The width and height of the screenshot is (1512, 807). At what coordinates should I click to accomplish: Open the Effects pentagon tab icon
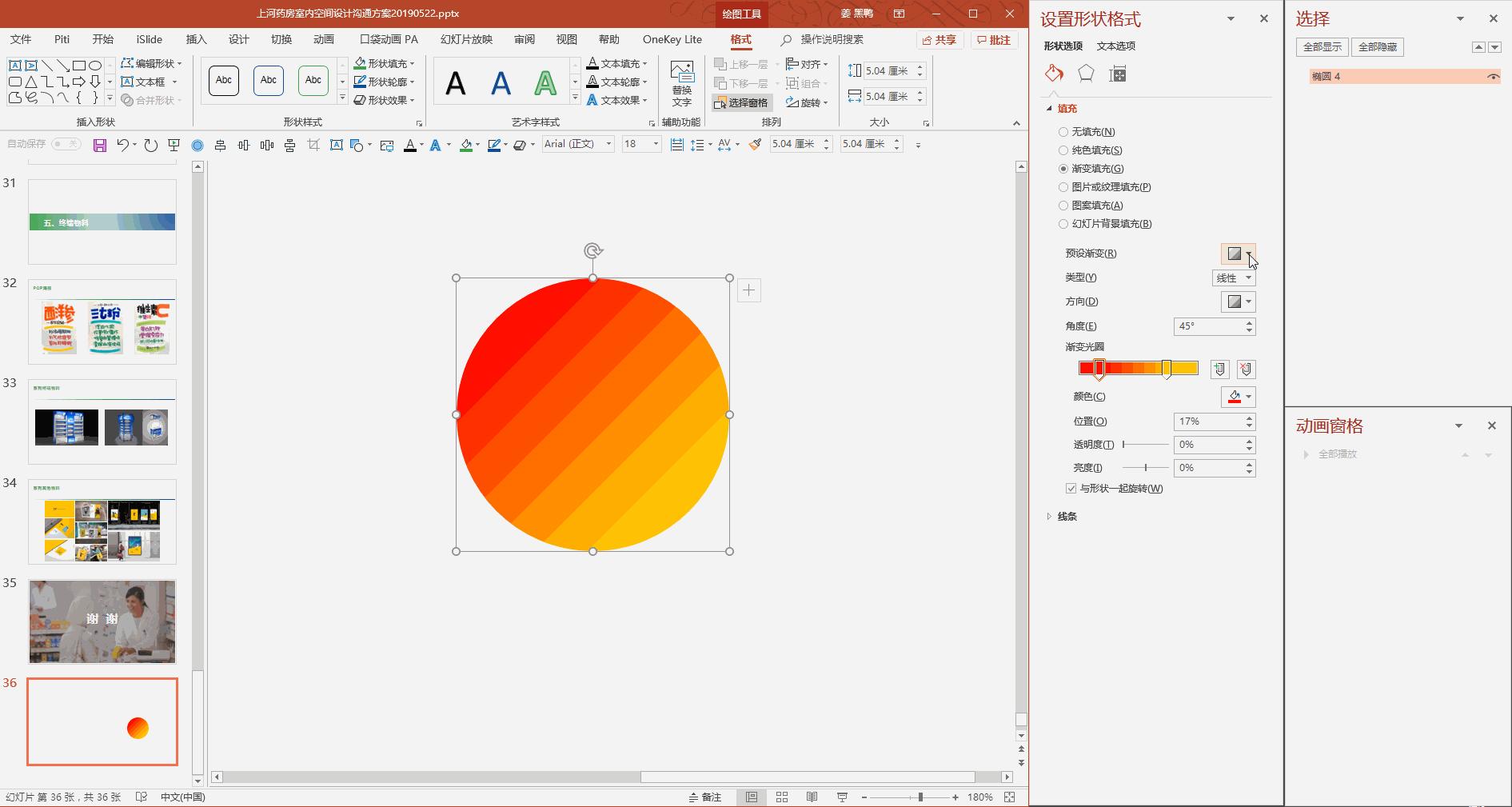point(1086,74)
